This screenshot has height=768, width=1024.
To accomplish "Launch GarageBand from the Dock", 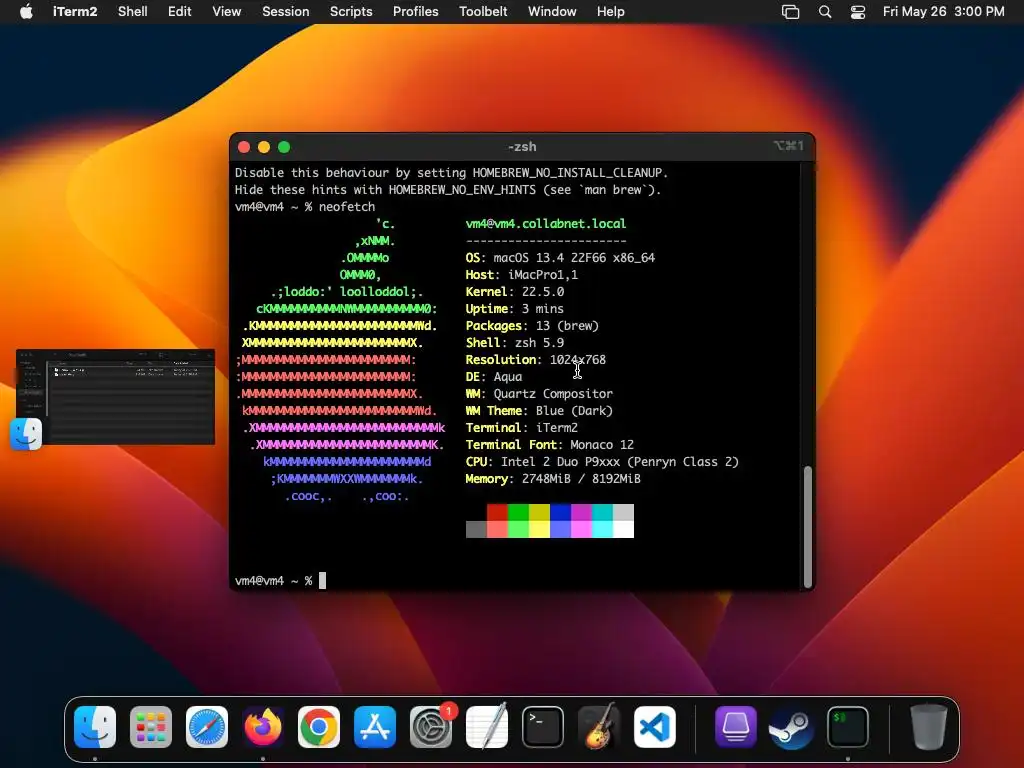I will [x=599, y=726].
